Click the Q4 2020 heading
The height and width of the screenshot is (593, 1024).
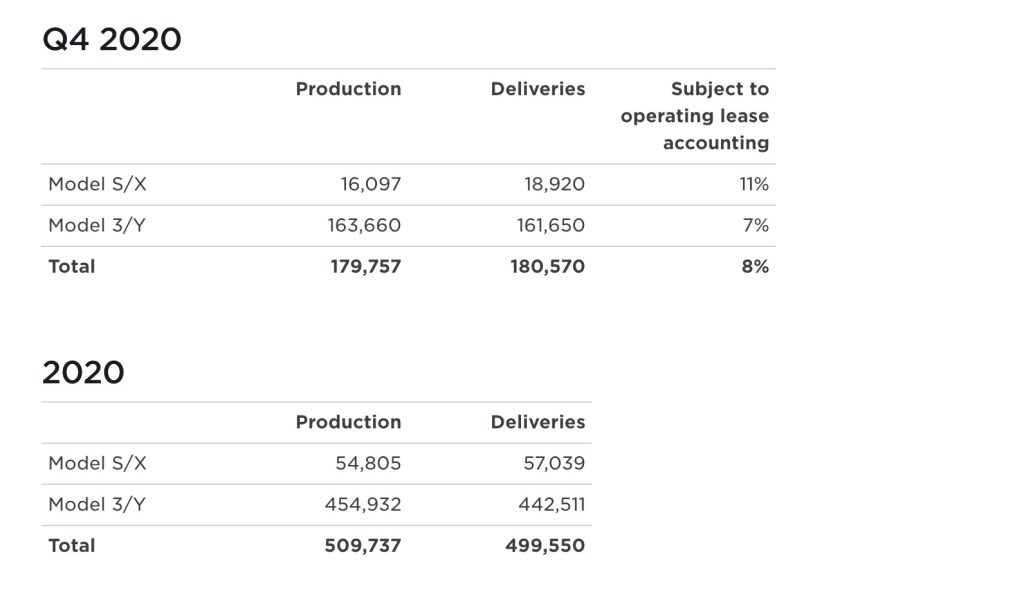pyautogui.click(x=112, y=40)
